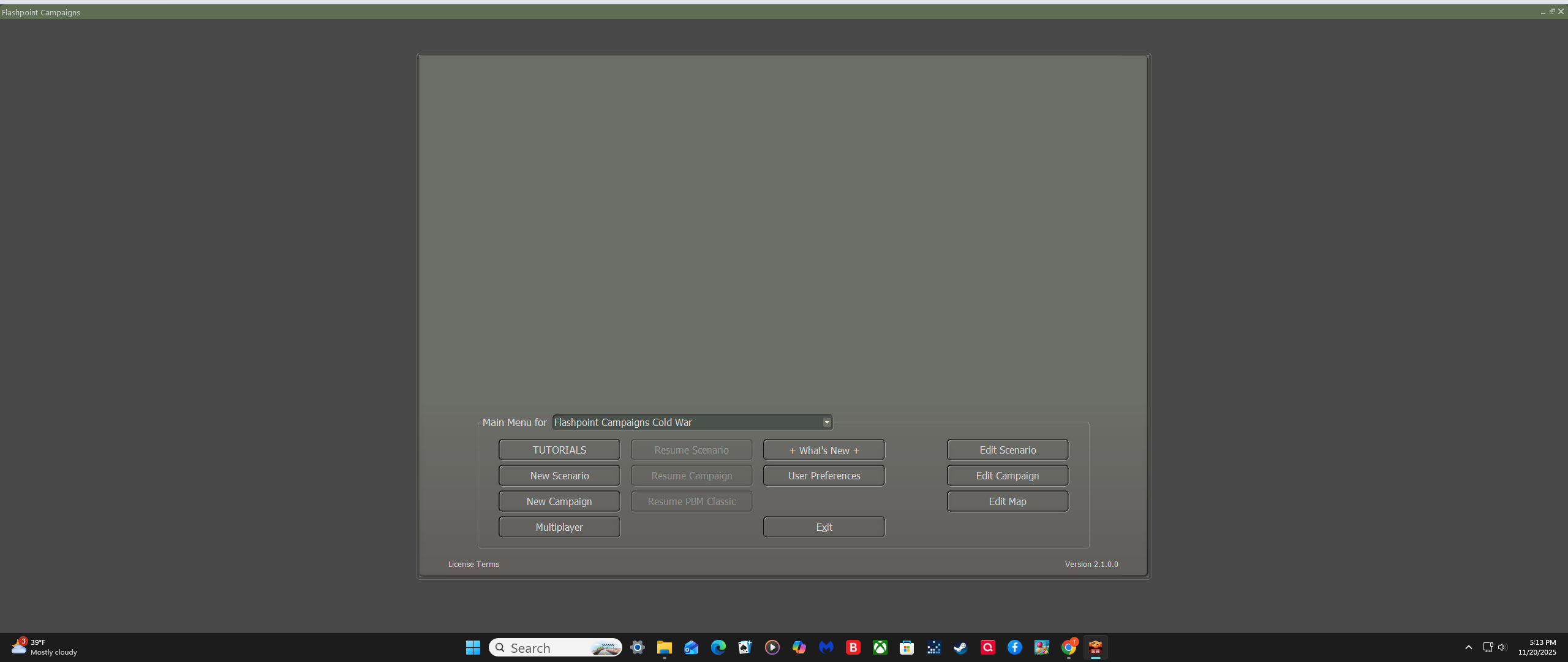
Task: Open the weather widget showing 39°F
Action: click(43, 647)
